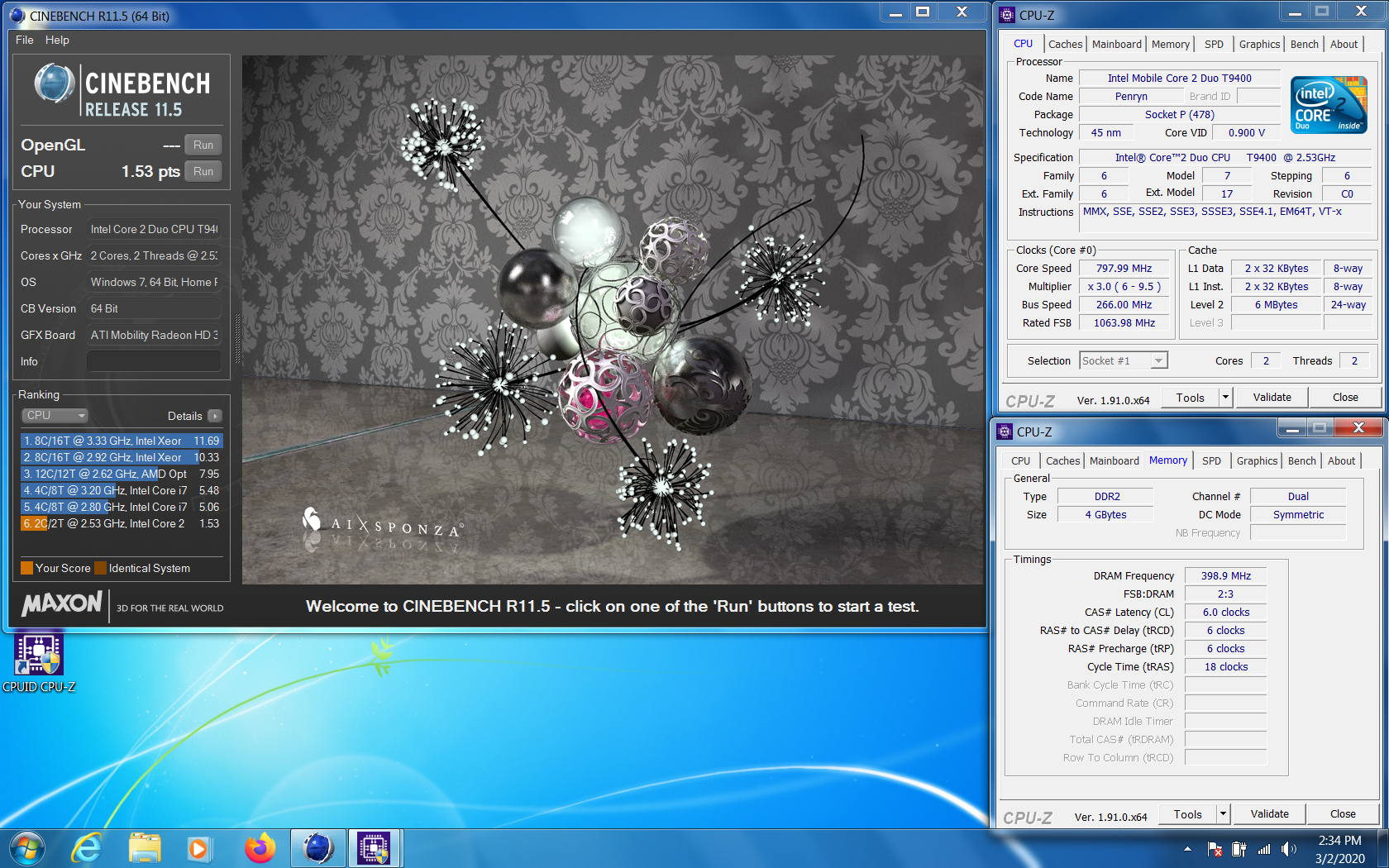Run the OpenGL benchmark

click(203, 145)
